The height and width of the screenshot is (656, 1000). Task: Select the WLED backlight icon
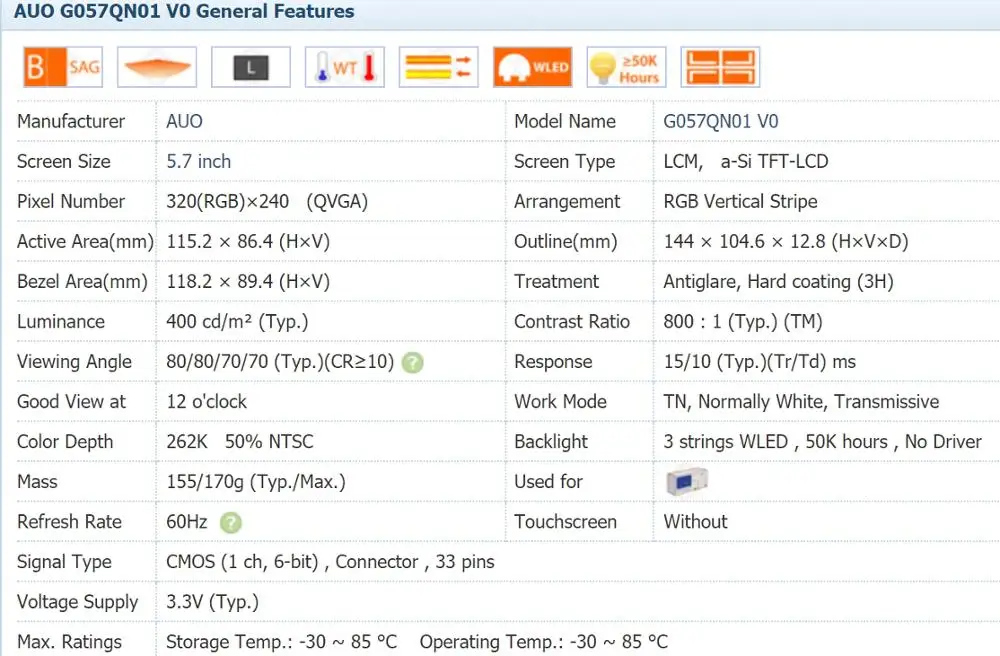tap(533, 67)
